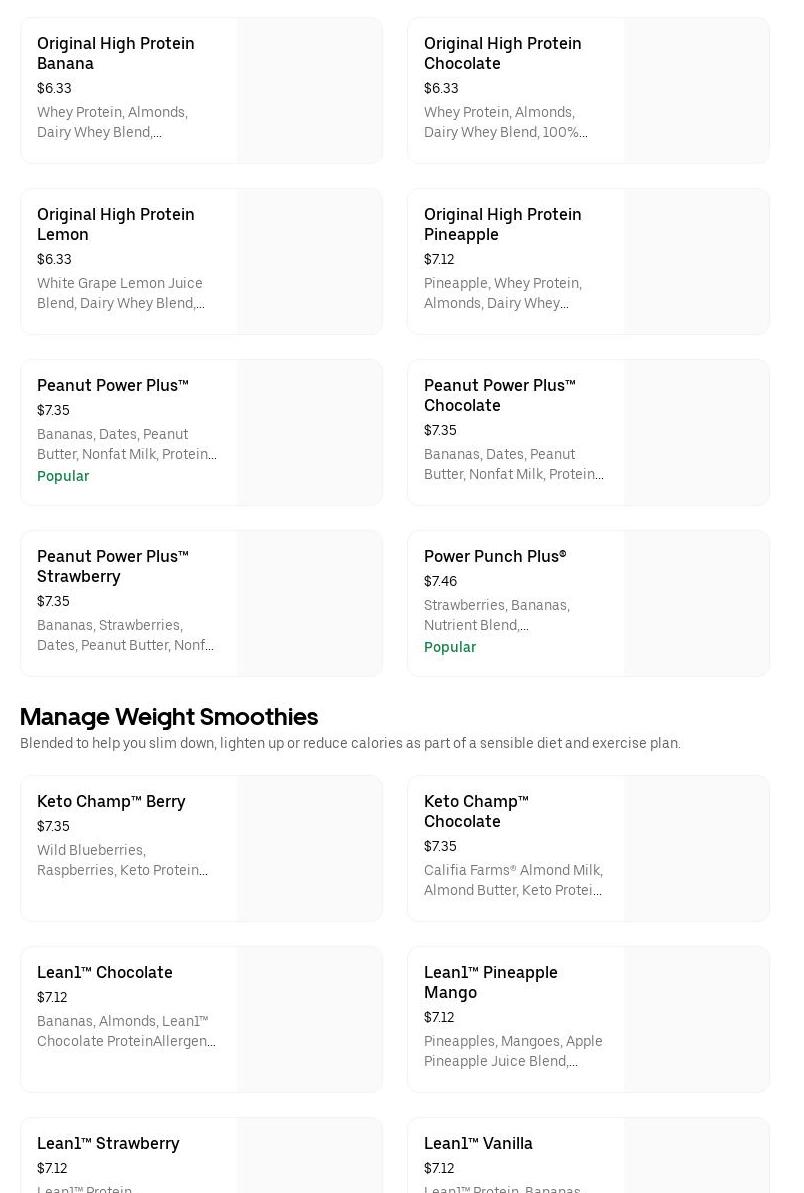The height and width of the screenshot is (1193, 804).
Task: Click the Keto Champ Berry image thumbnail
Action: (x=309, y=848)
